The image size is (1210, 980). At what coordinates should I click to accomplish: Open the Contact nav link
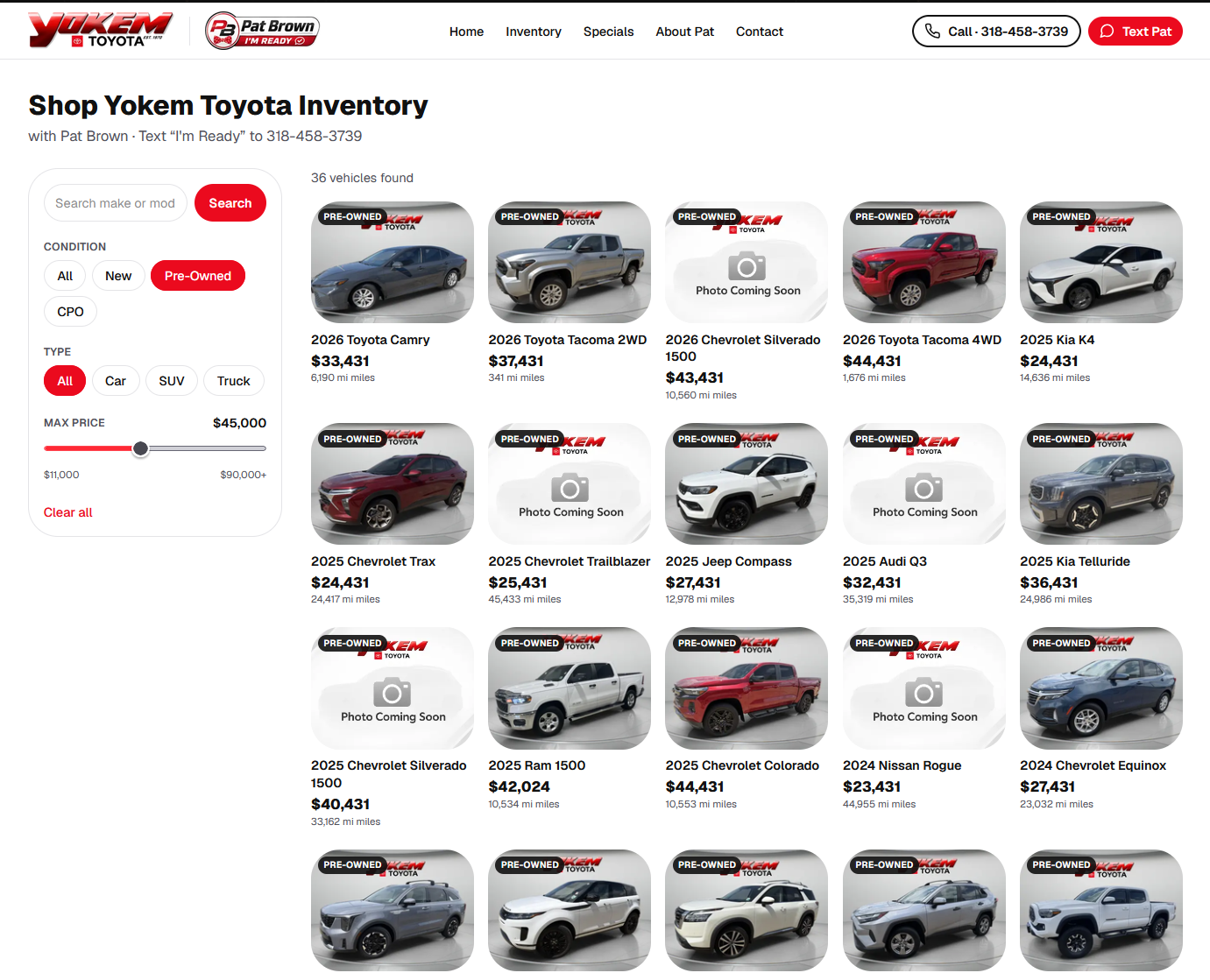point(760,32)
